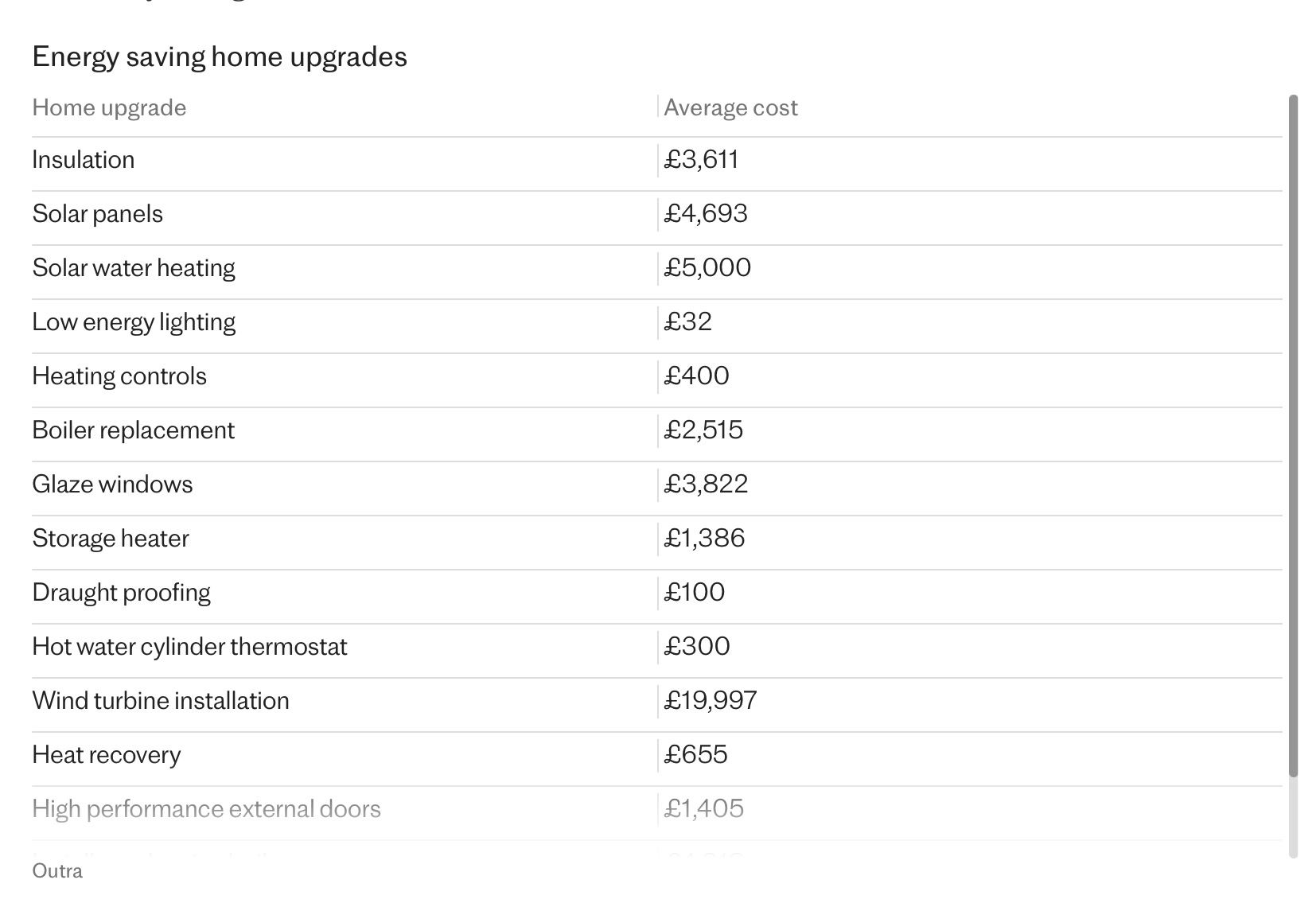Click the Solar water heating entry
This screenshot has height=907, width=1316.
tap(134, 268)
